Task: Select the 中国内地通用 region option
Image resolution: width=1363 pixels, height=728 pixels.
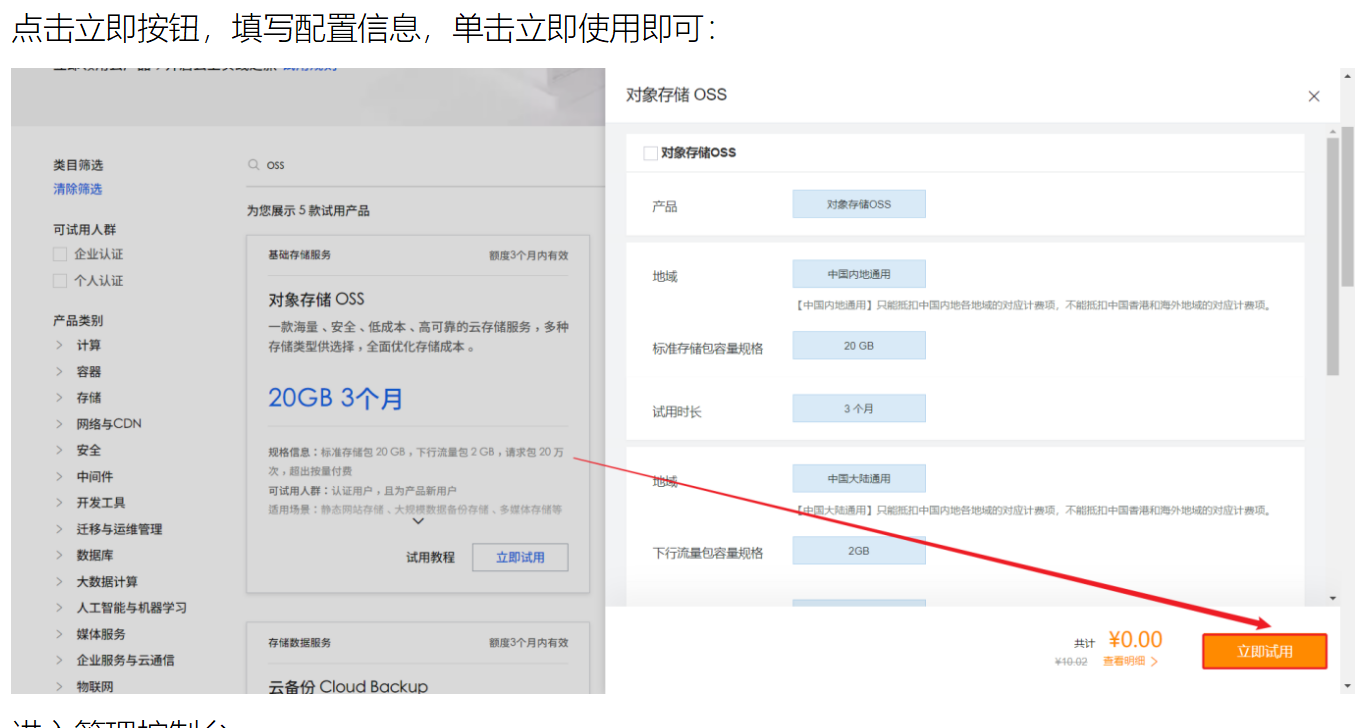Action: click(859, 274)
